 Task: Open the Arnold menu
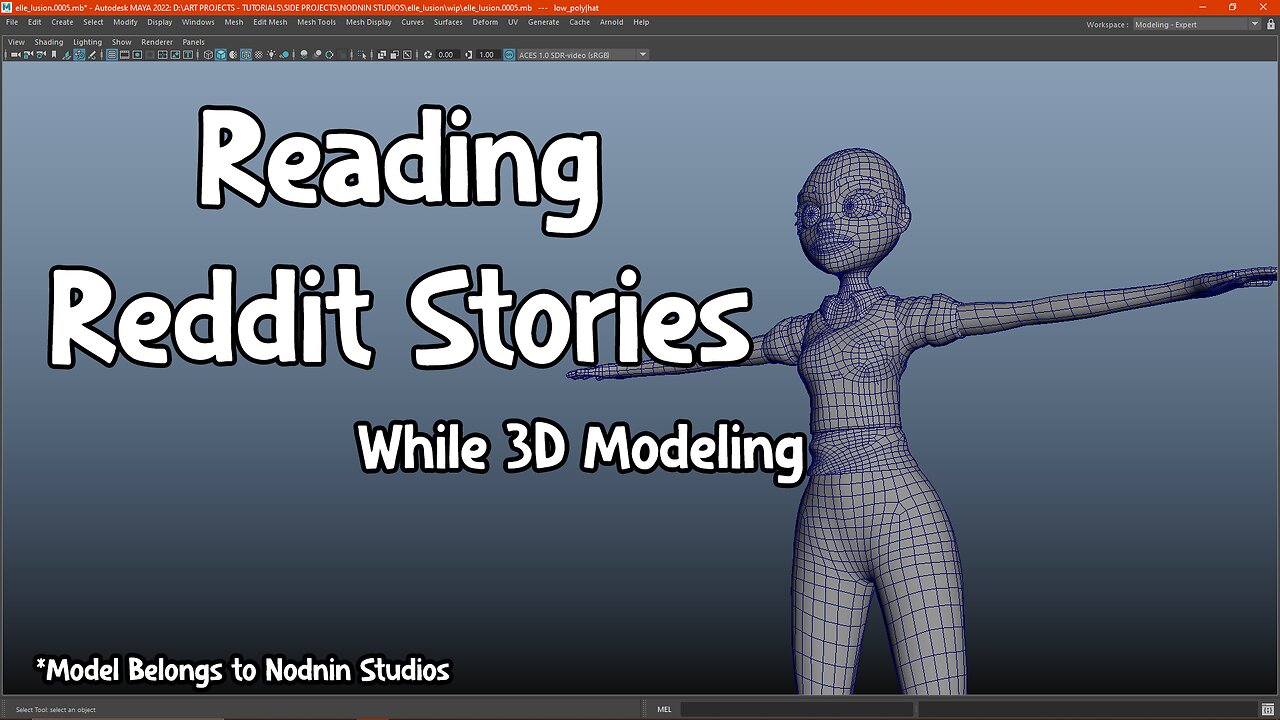pos(612,22)
